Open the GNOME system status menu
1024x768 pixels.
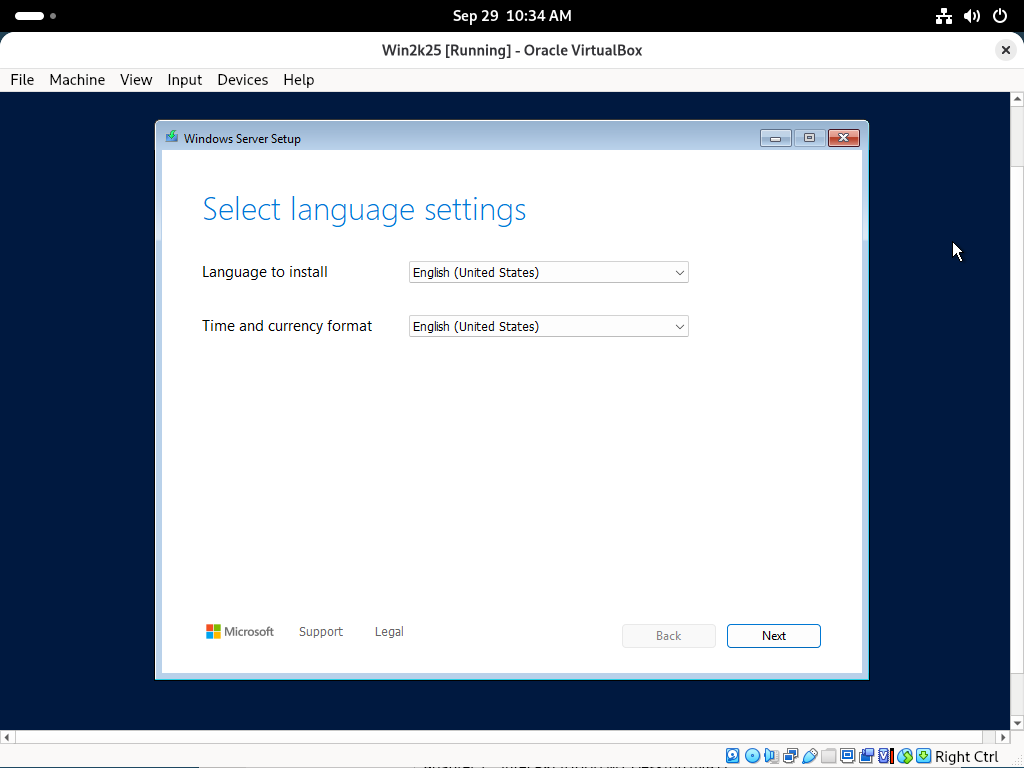[971, 16]
